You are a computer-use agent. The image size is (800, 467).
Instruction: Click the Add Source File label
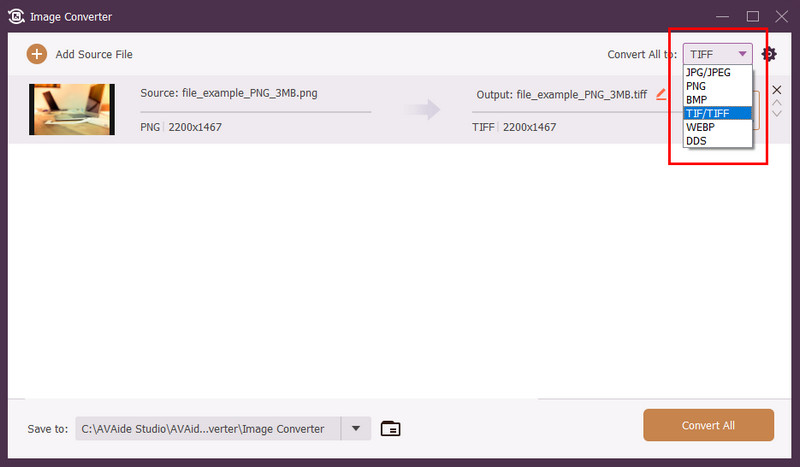(94, 54)
